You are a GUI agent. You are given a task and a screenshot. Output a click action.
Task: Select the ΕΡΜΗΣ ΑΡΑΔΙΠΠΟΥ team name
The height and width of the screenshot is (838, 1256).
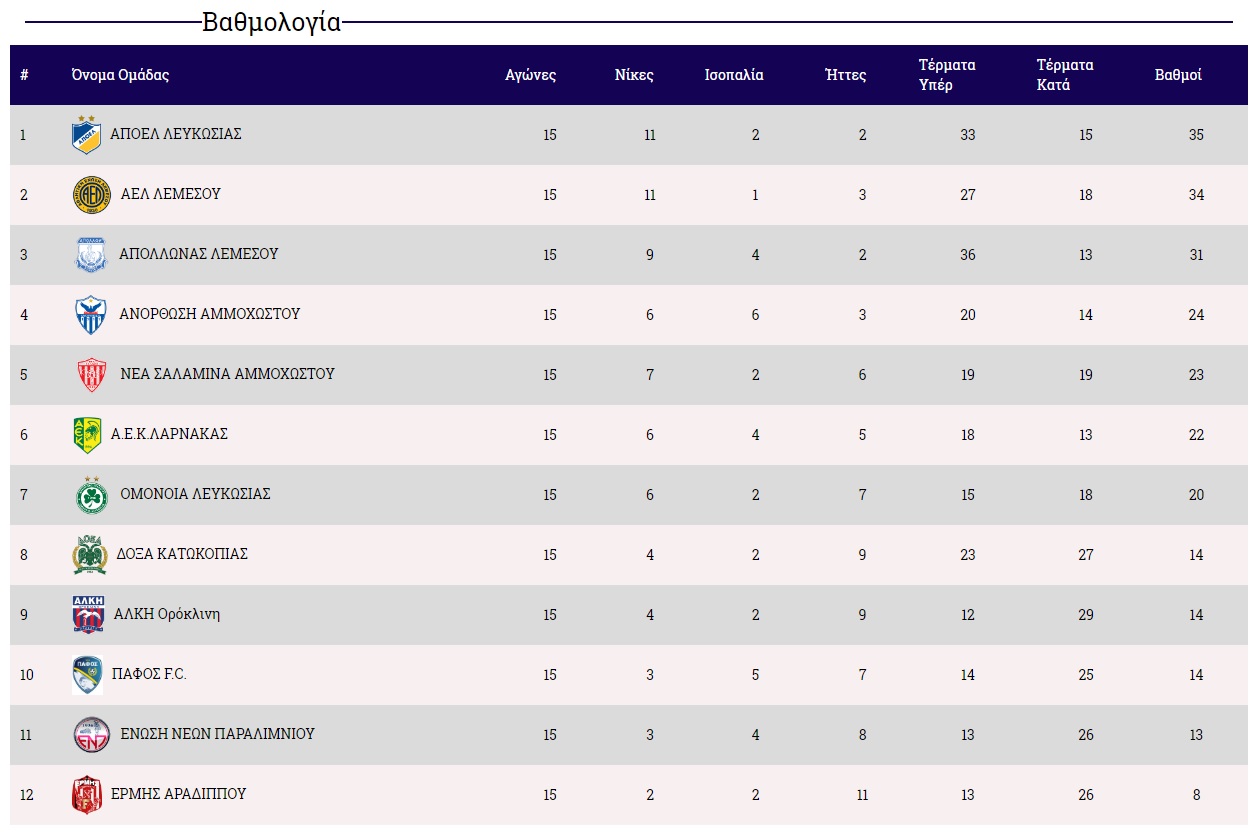178,794
